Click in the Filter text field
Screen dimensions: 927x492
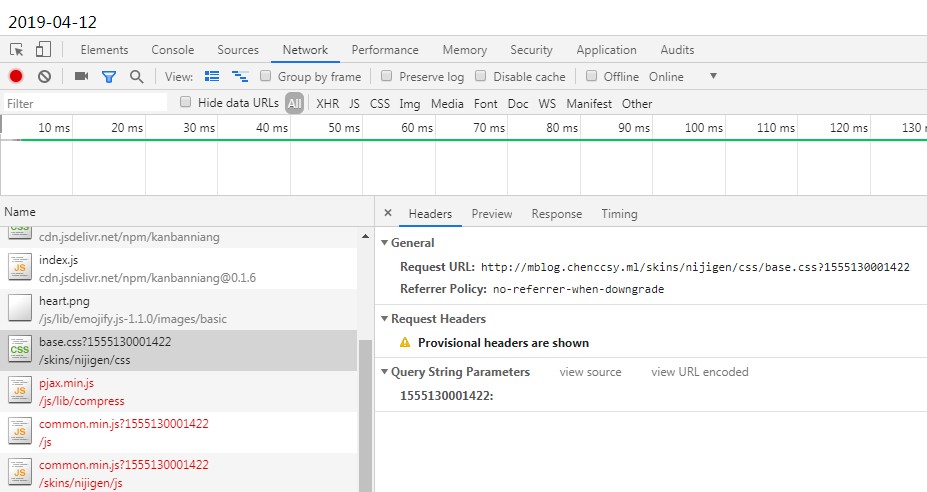(x=85, y=103)
